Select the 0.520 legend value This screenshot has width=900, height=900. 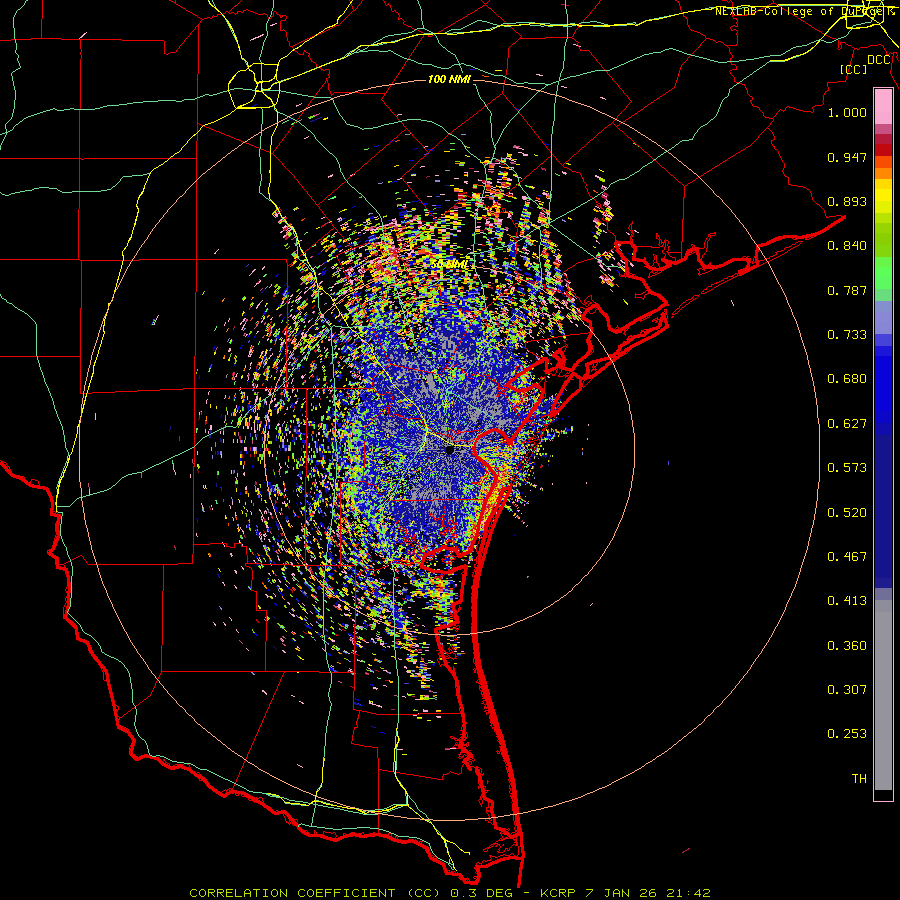[847, 513]
